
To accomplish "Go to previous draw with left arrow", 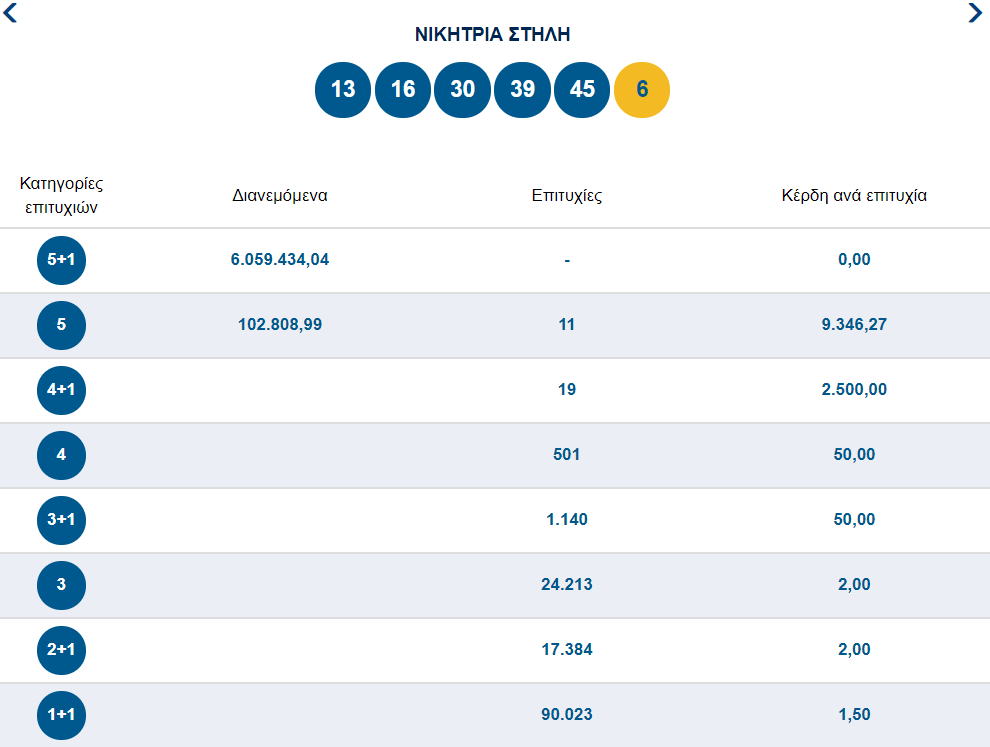I will click(x=11, y=13).
